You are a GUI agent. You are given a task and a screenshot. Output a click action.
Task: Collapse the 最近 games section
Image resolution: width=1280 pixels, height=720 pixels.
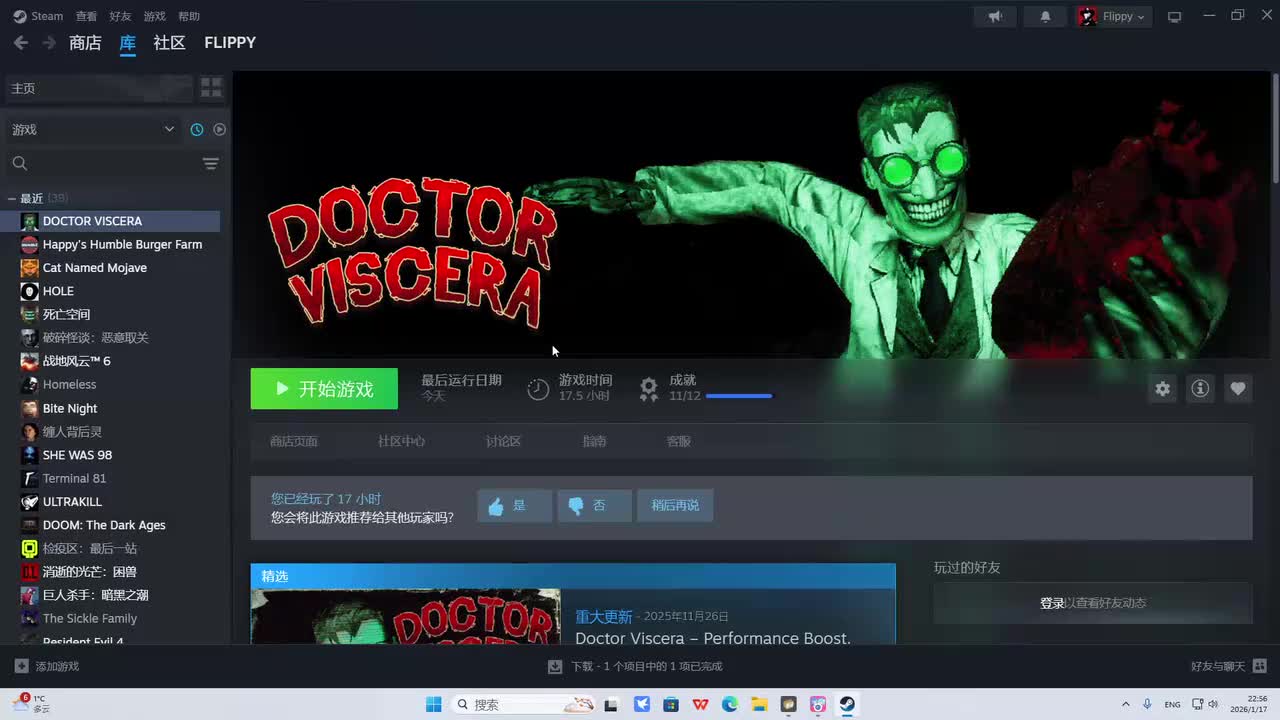pos(11,198)
